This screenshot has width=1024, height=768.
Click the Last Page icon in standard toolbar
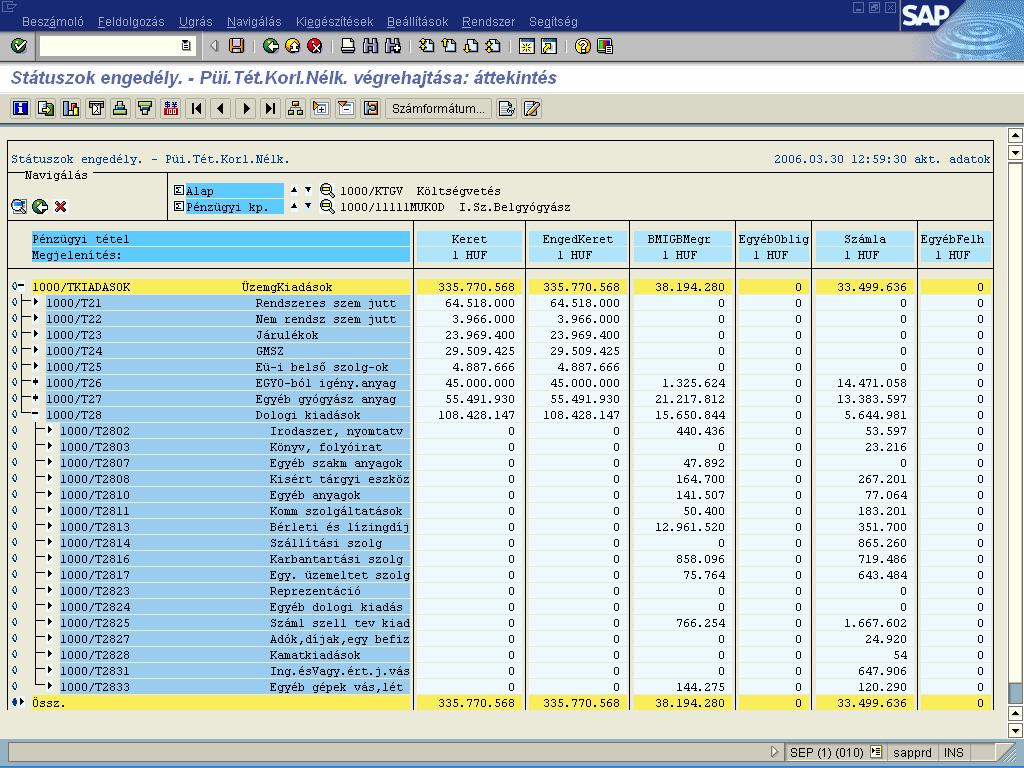tap(493, 46)
